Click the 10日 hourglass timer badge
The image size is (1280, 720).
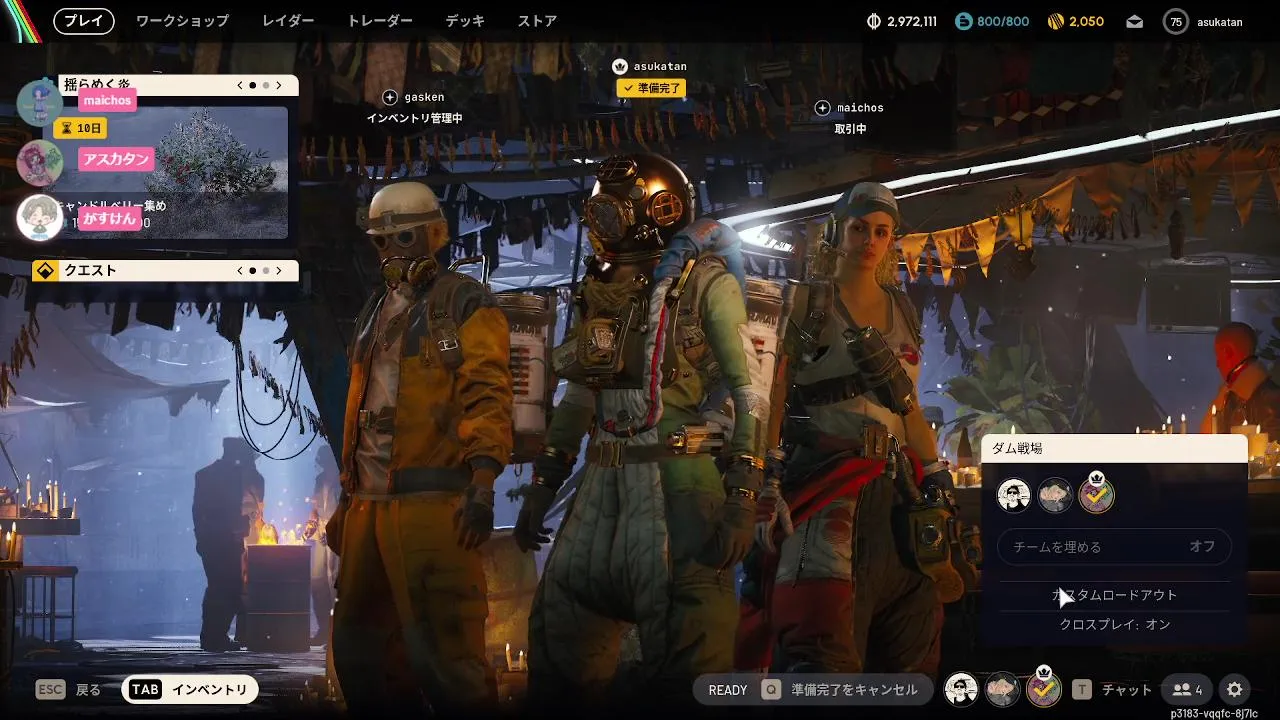tap(80, 128)
